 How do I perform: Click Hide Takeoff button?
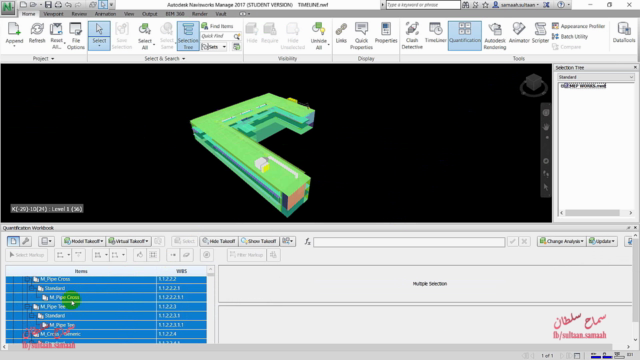pyautogui.click(x=218, y=241)
